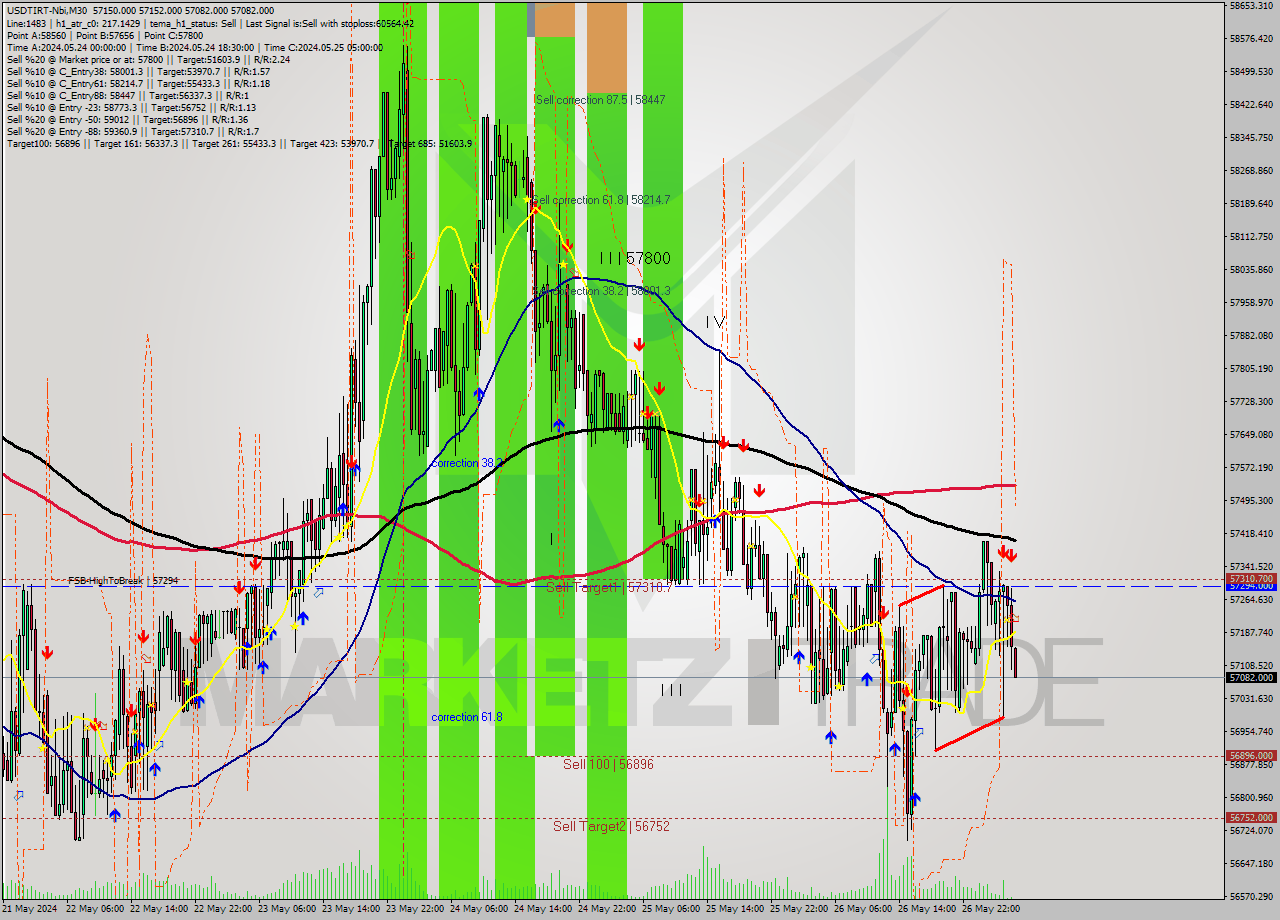Click the 57187.740 price axis value
This screenshot has height=920, width=1280.
(1250, 632)
